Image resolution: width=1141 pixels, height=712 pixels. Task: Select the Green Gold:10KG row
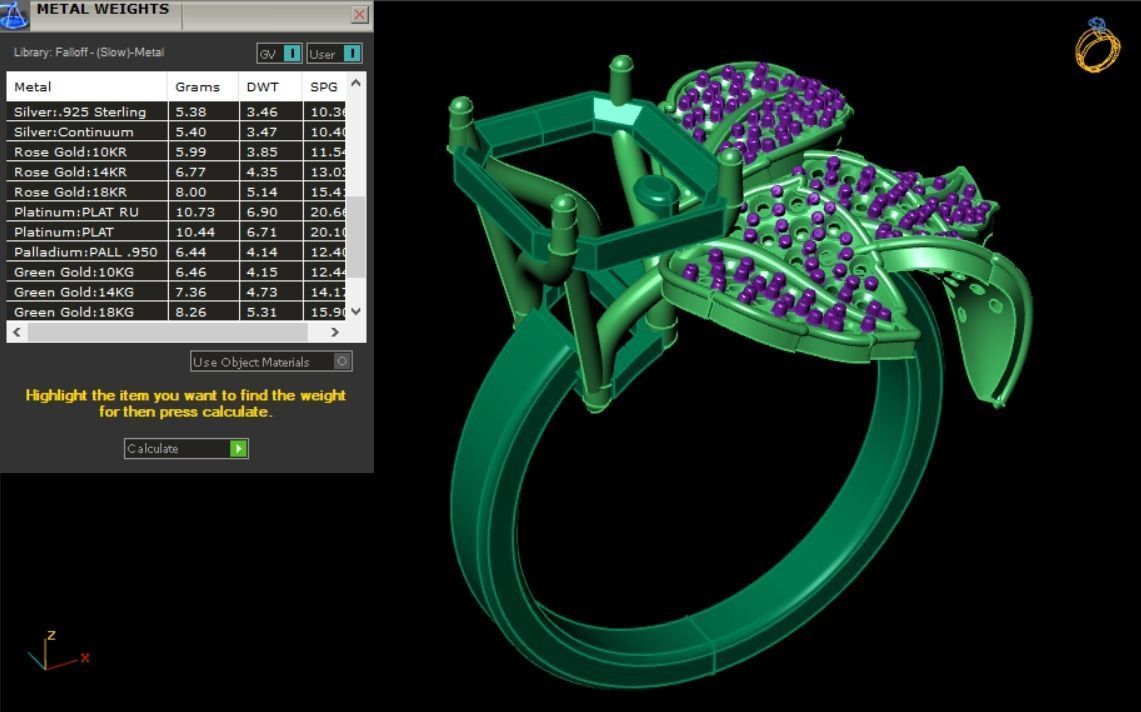[176, 272]
